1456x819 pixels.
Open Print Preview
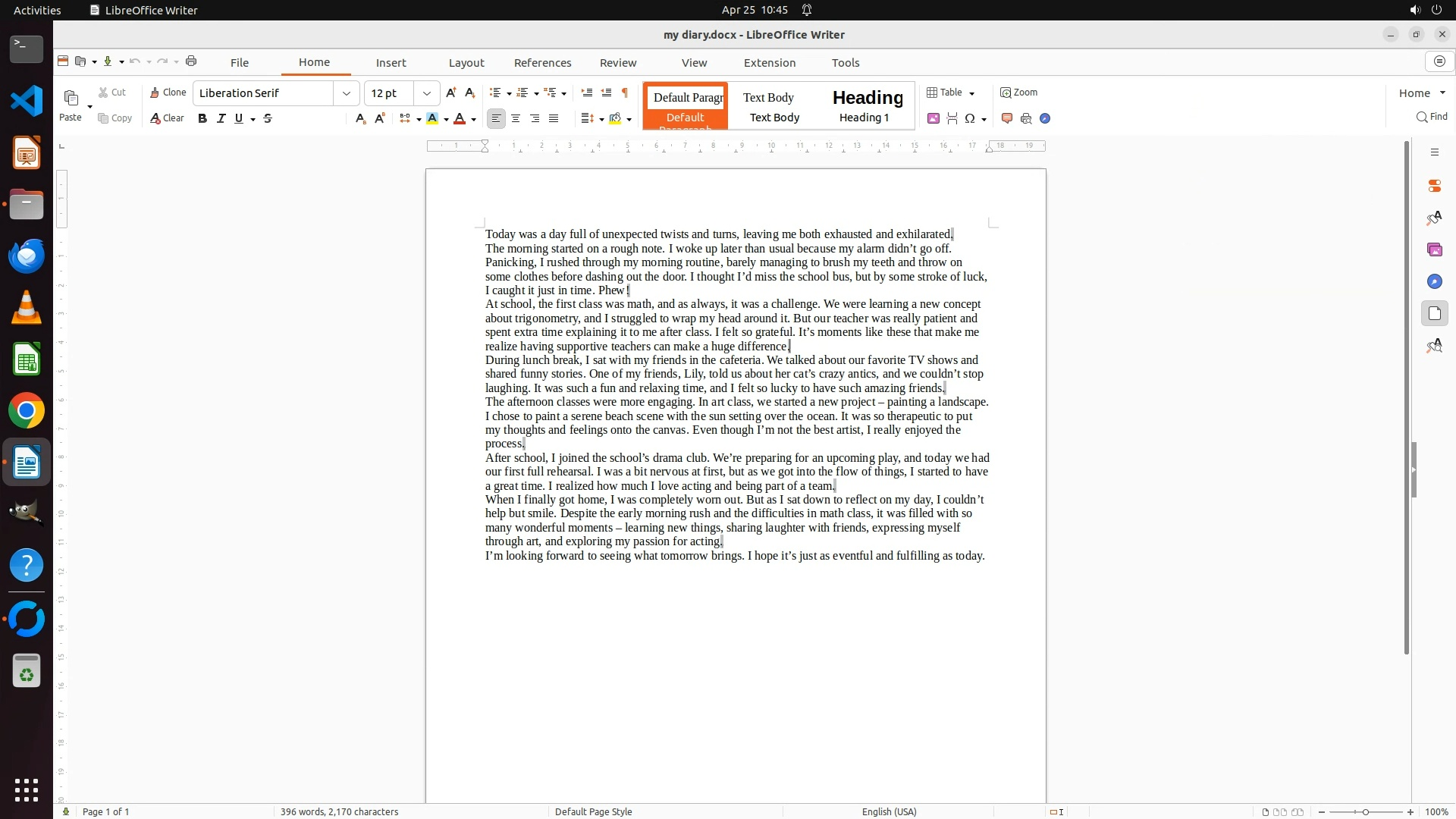tap(1026, 118)
